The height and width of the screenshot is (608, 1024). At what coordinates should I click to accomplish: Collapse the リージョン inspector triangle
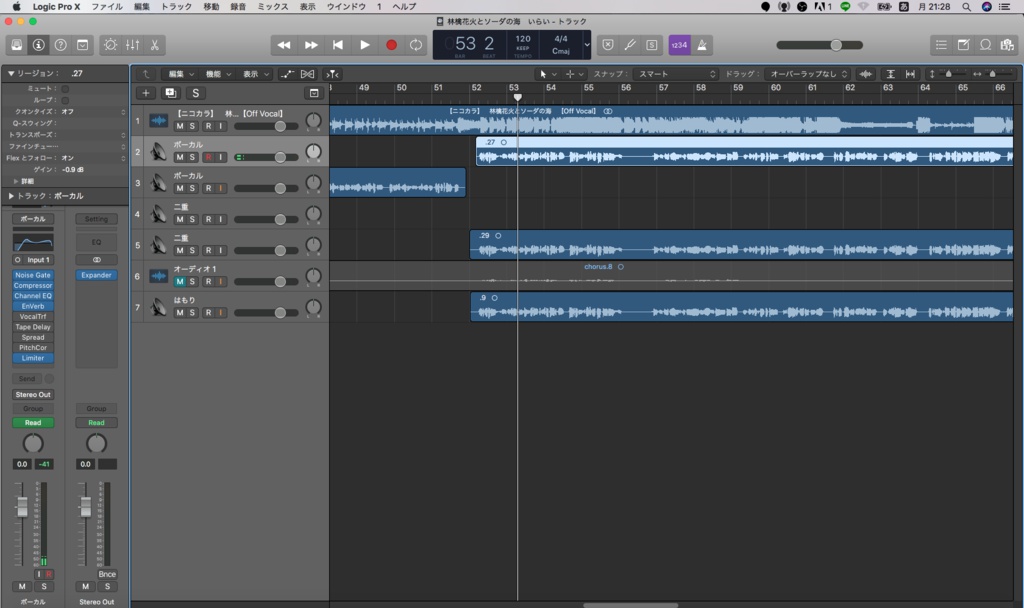(x=10, y=73)
